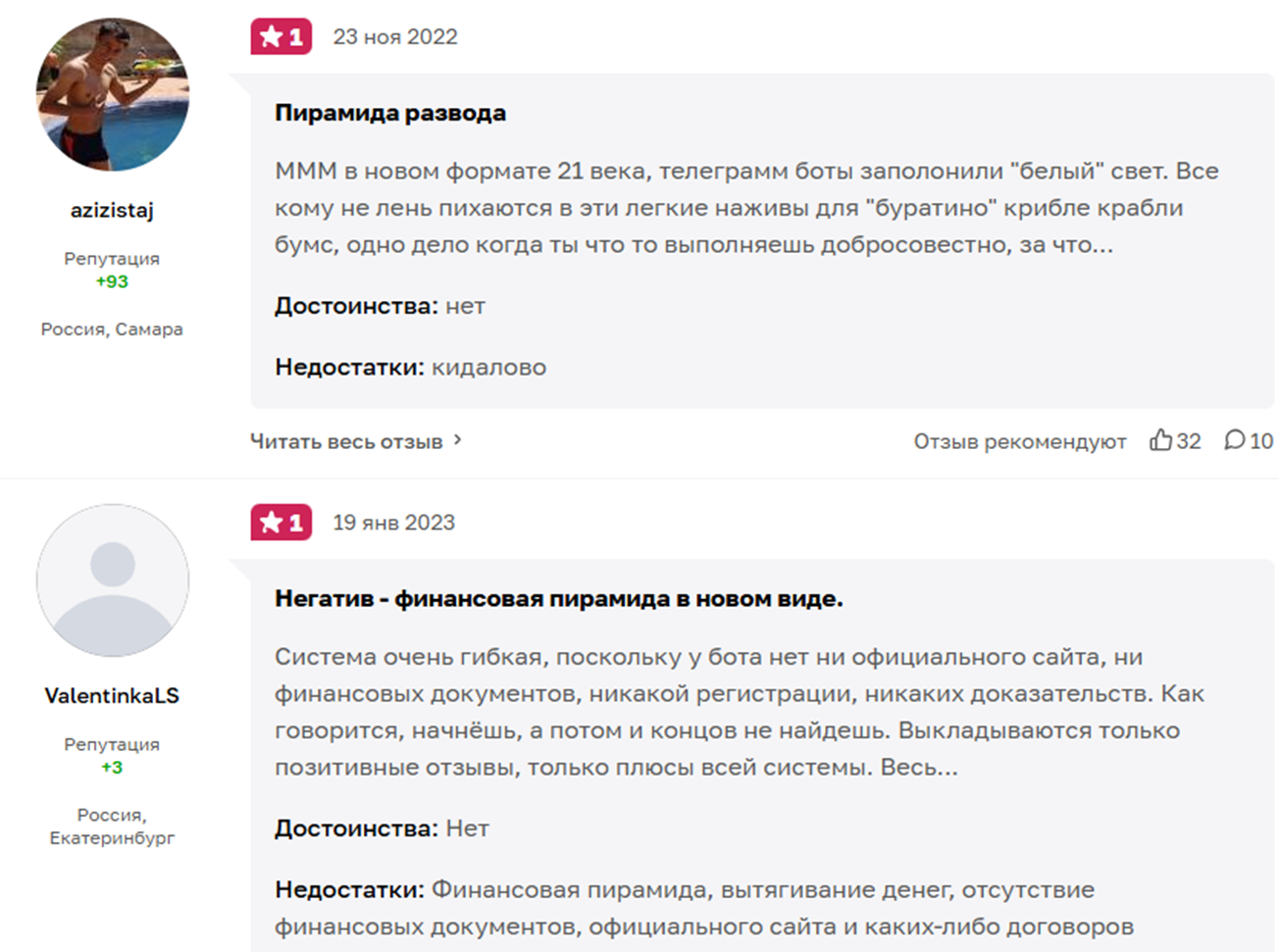This screenshot has width=1279, height=952.
Task: Click the chevron after Читать весь отзыв
Action: coord(456,441)
